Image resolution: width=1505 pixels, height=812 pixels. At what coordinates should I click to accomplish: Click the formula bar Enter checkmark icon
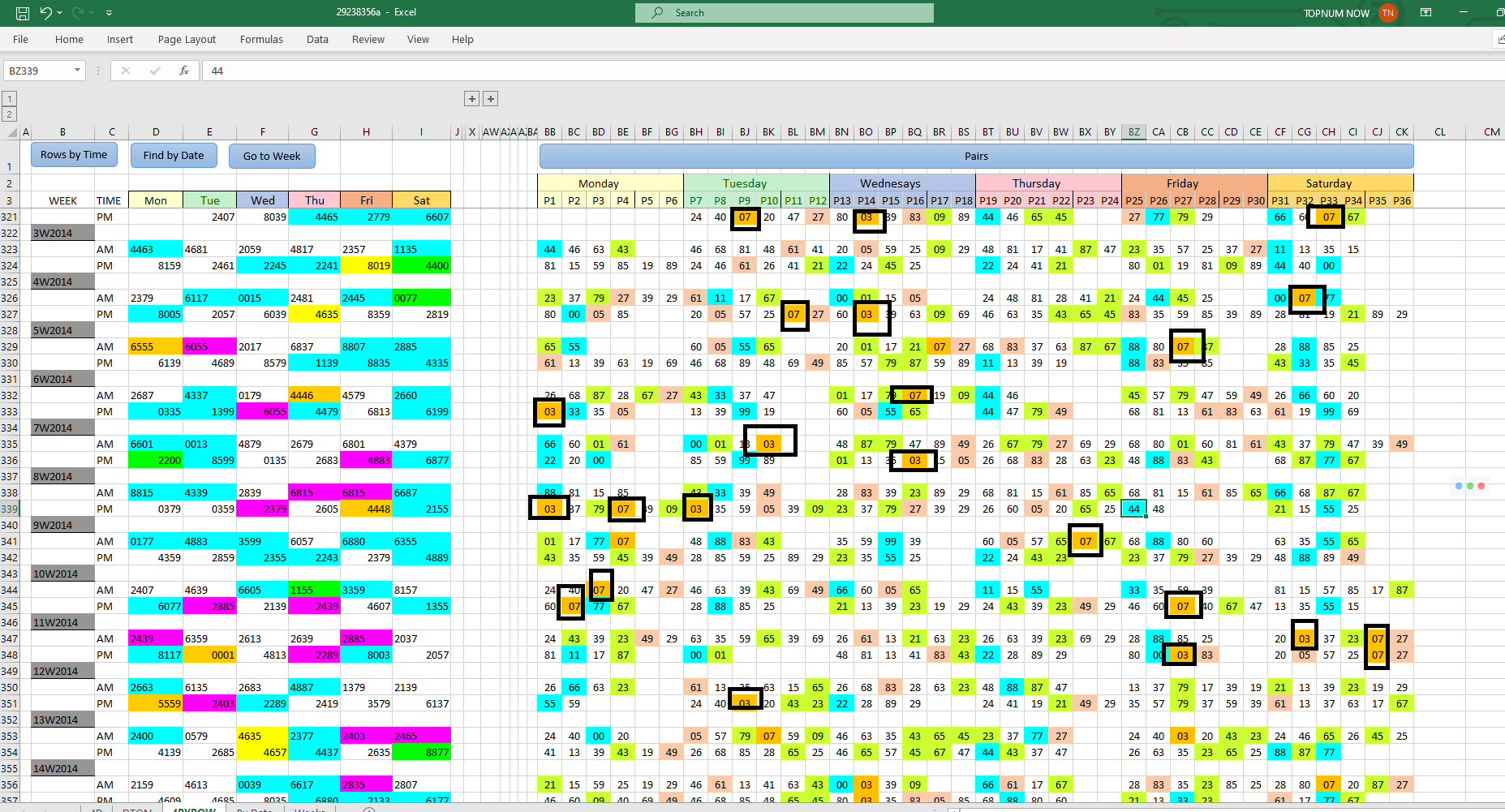tap(155, 71)
